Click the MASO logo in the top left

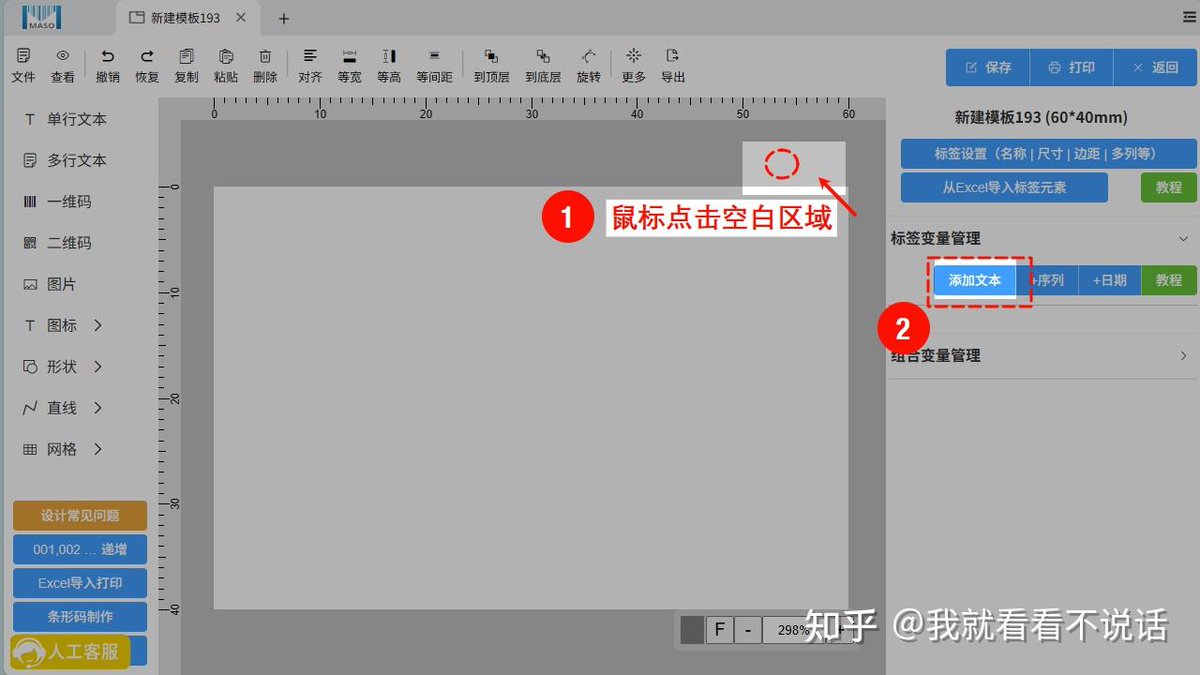[41, 17]
